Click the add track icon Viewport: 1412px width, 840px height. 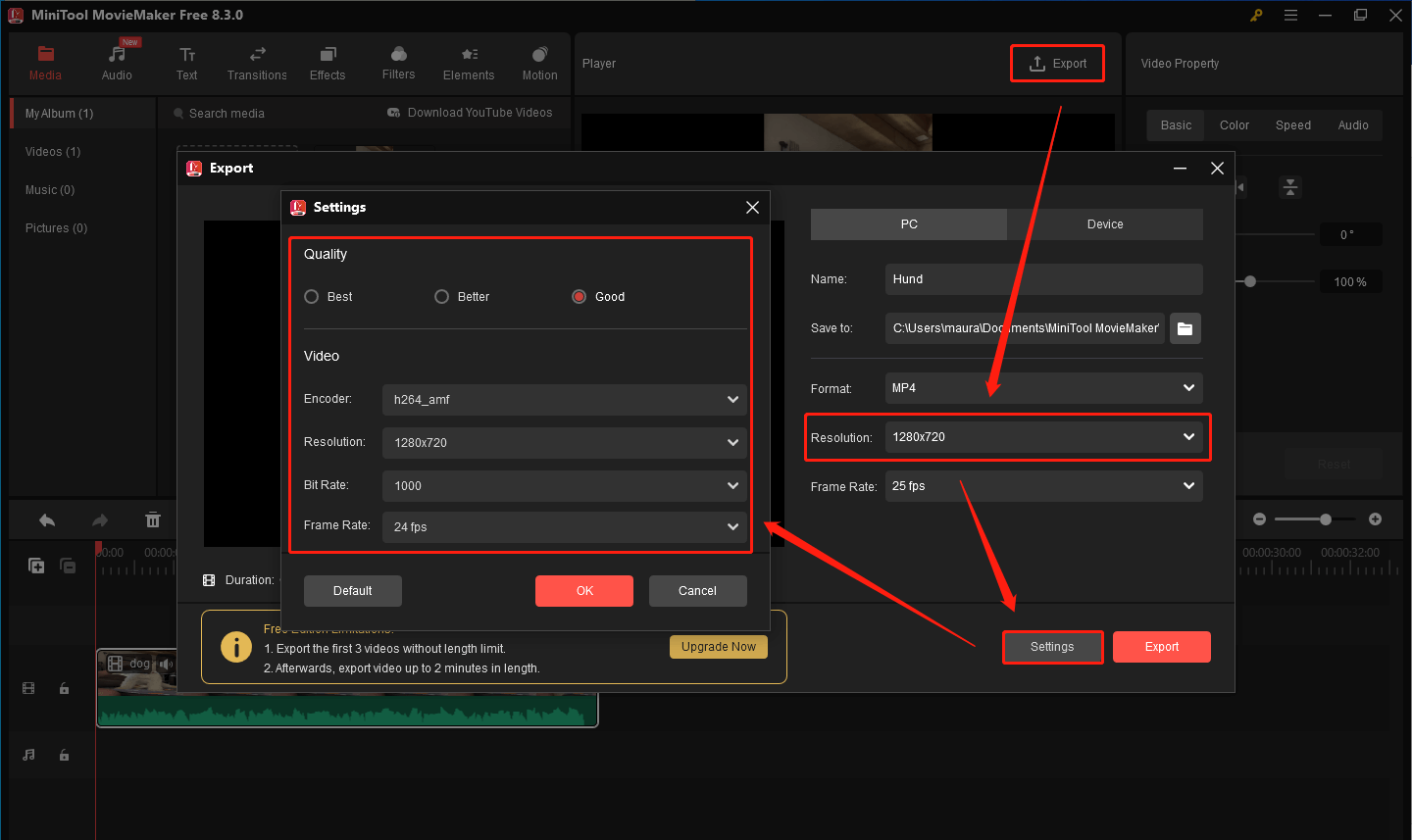(36, 566)
